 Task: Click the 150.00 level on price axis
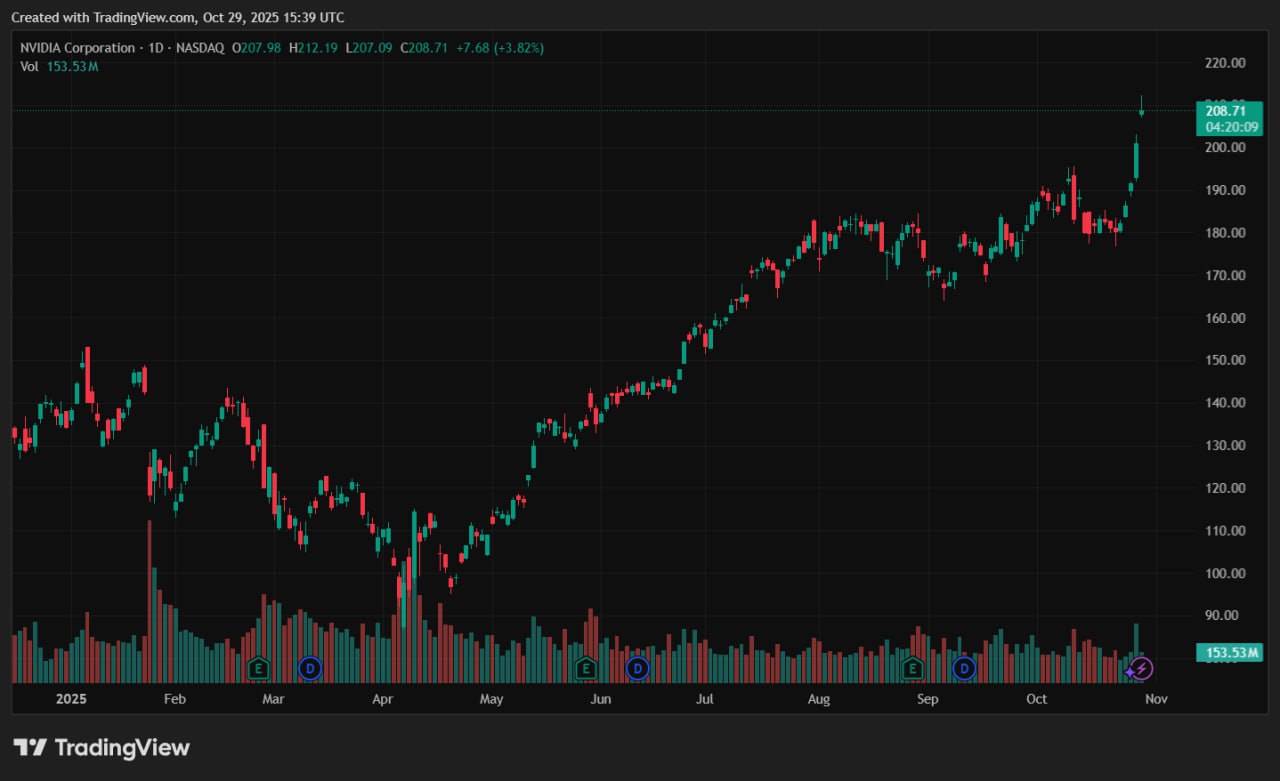pyautogui.click(x=1225, y=360)
